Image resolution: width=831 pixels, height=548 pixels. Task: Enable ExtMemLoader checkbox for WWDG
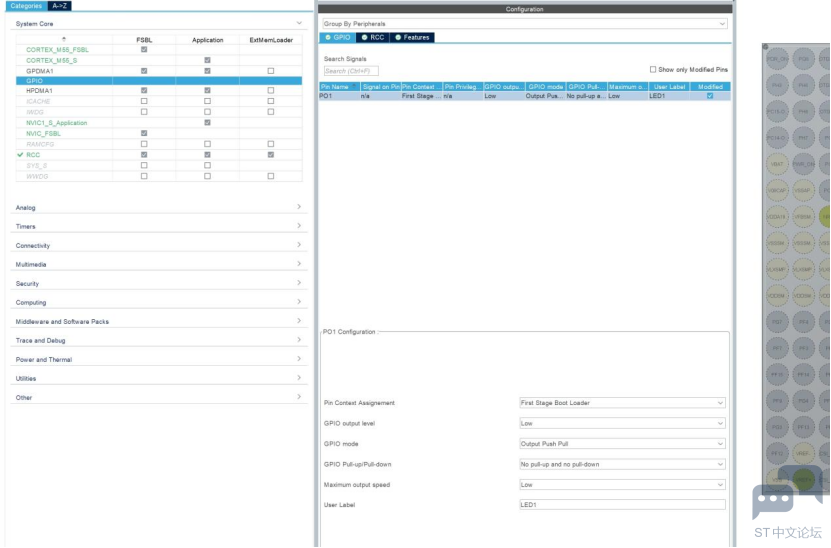click(271, 176)
